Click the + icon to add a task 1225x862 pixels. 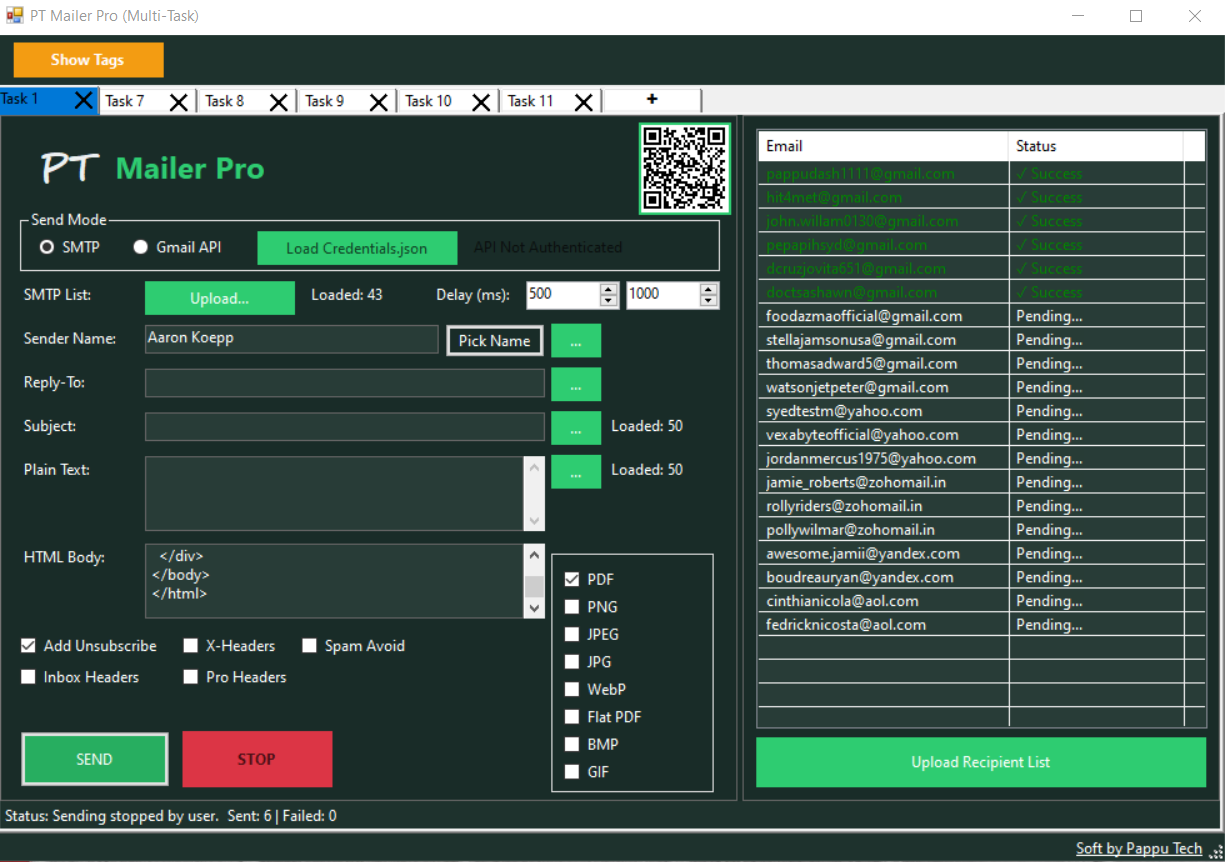(x=652, y=99)
